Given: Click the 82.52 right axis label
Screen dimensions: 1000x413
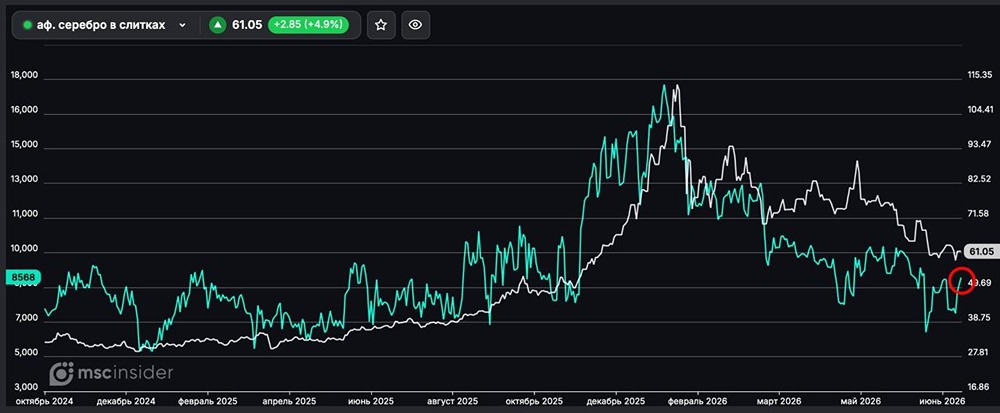Looking at the screenshot, I should coord(981,178).
